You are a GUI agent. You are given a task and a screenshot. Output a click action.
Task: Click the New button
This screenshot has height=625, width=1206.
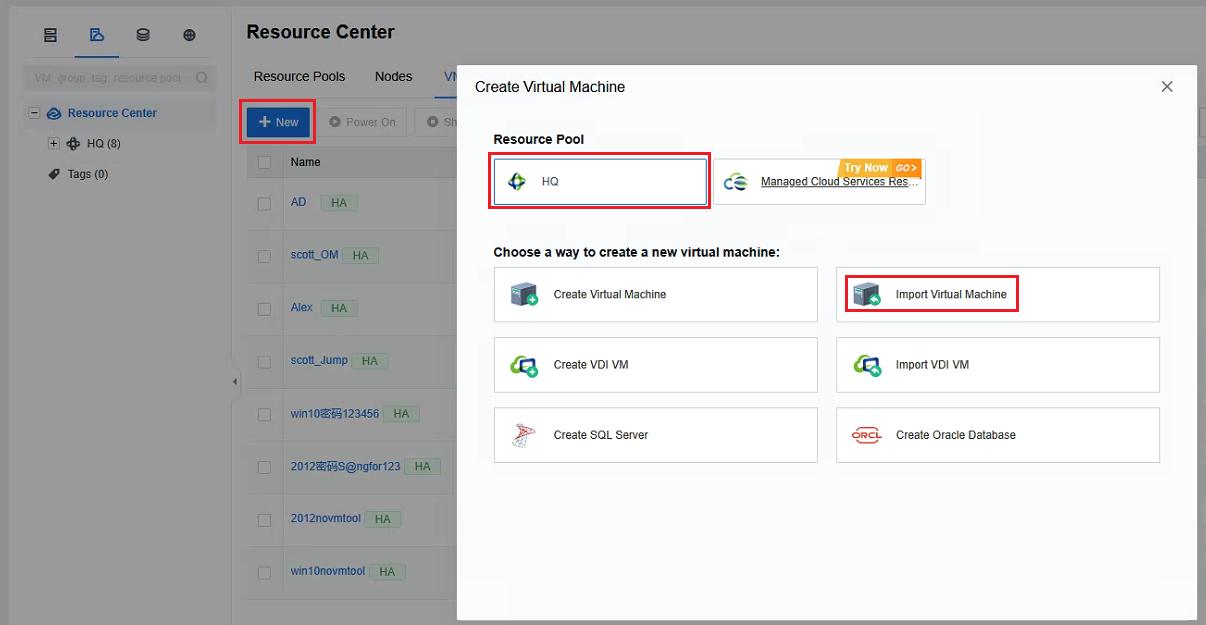(278, 122)
